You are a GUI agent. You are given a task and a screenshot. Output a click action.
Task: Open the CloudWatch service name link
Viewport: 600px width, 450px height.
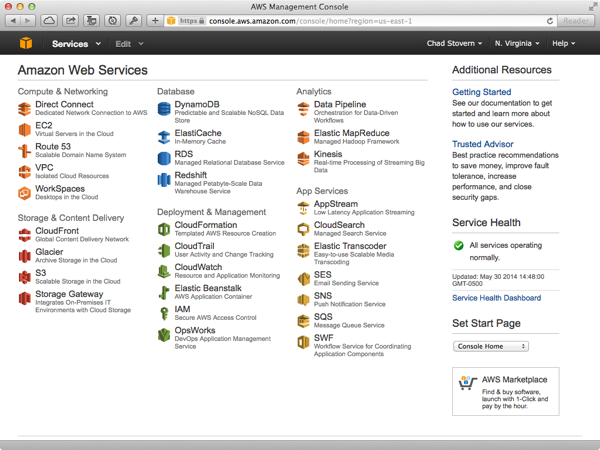coord(198,267)
